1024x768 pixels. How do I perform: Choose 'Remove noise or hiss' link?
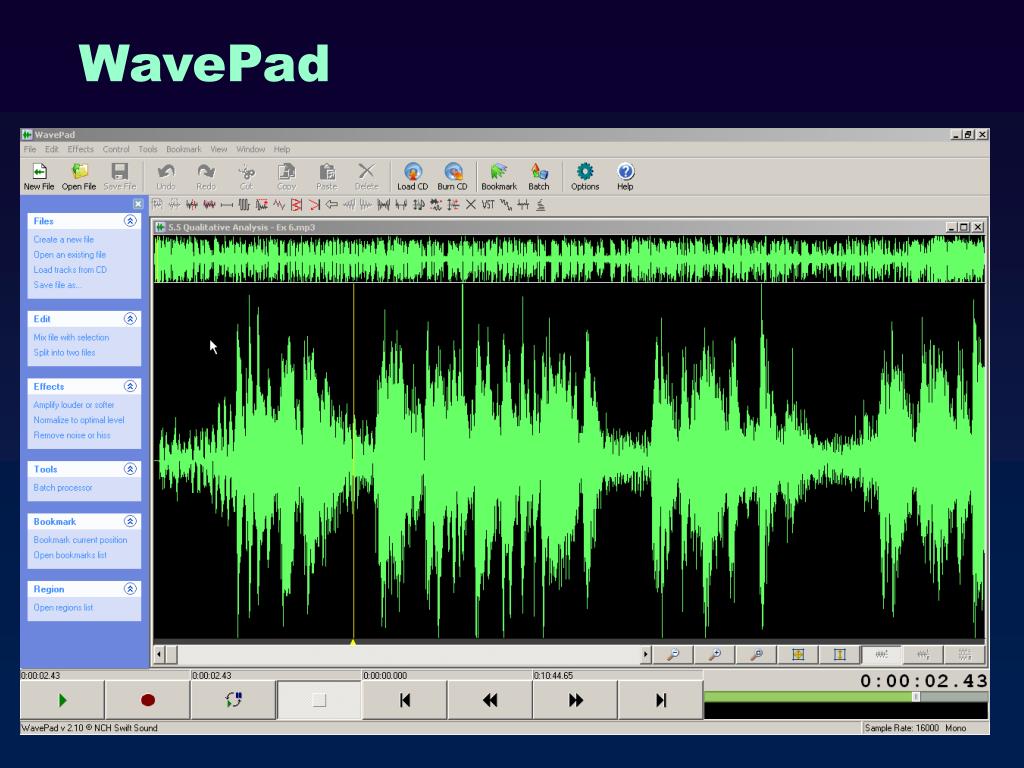click(x=72, y=435)
